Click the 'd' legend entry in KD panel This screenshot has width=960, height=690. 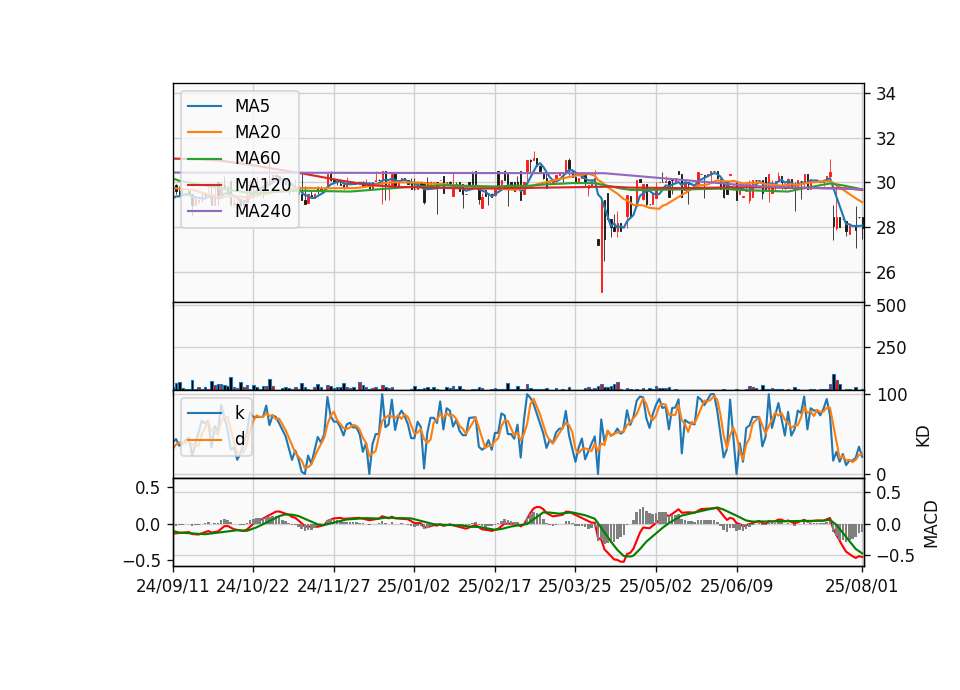[239, 439]
